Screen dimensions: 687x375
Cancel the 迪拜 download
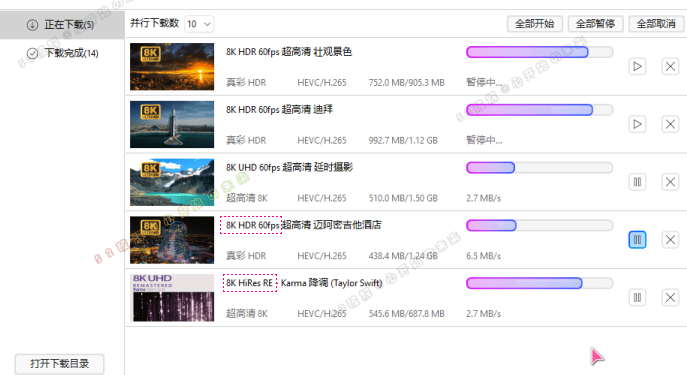[670, 124]
